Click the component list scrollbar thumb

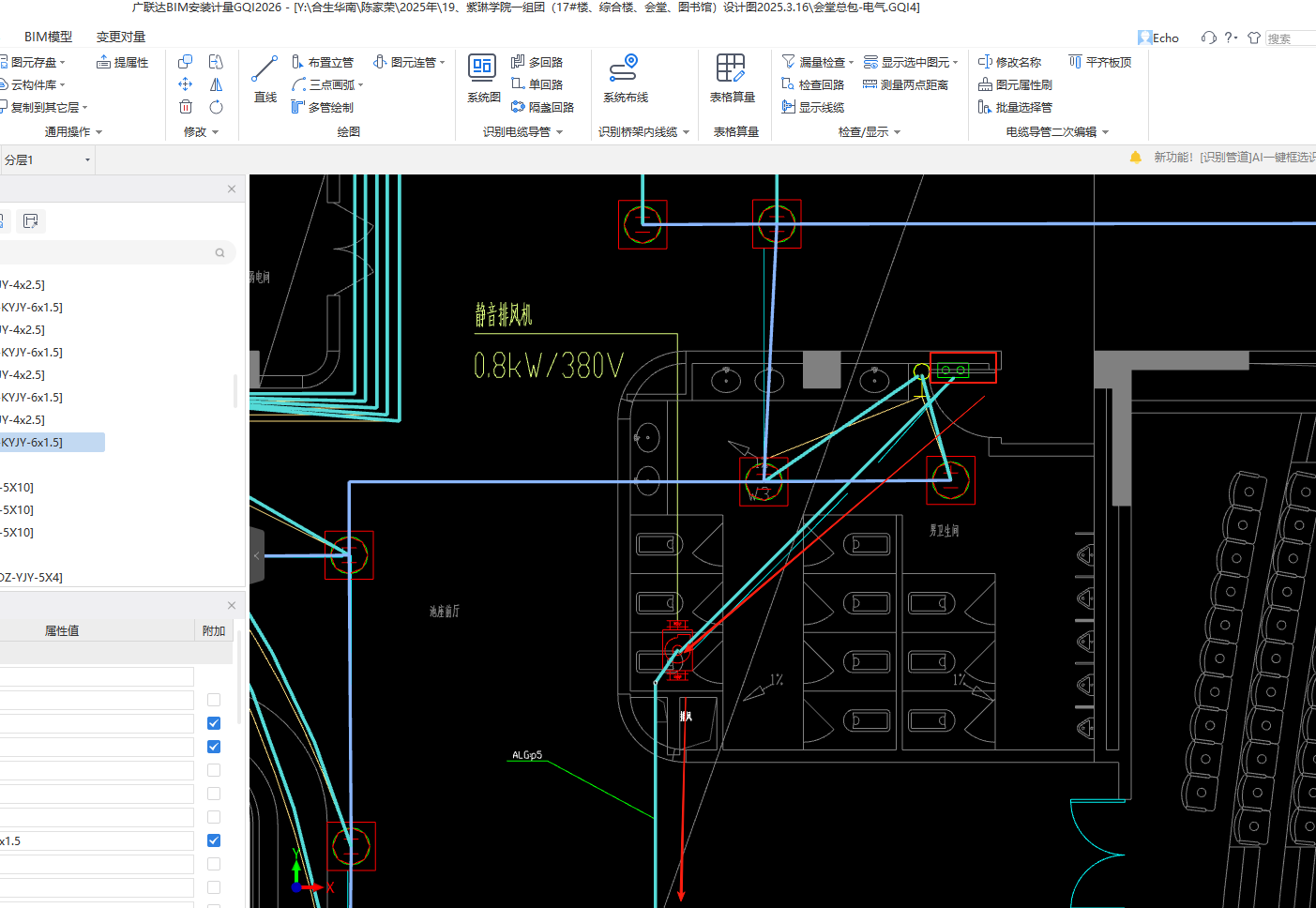coord(234,391)
